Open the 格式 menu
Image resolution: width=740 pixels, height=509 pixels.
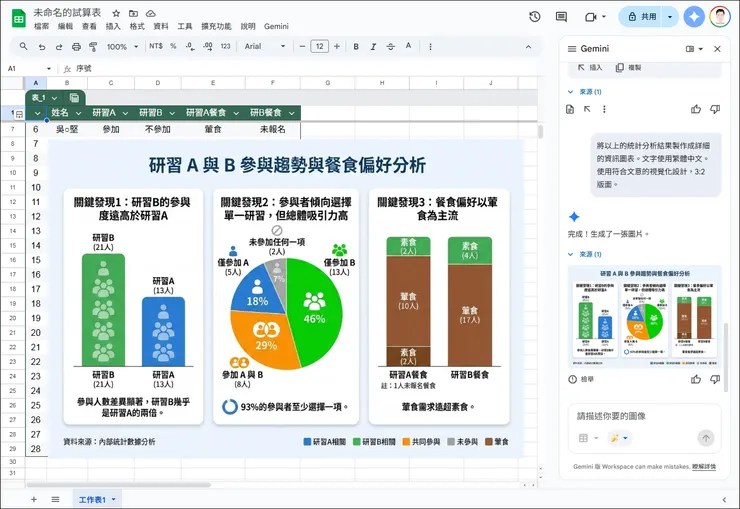pyautogui.click(x=137, y=26)
